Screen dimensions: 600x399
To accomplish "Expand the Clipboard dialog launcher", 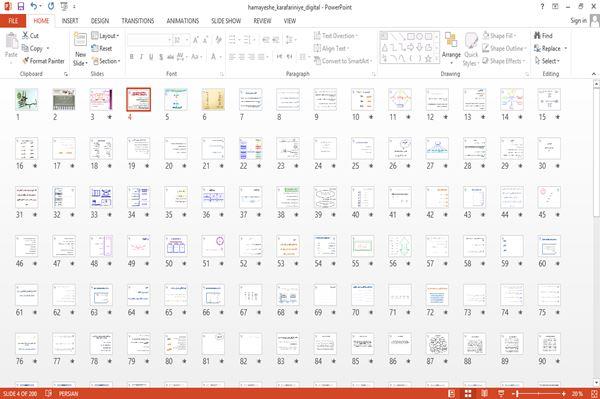I will pyautogui.click(x=66, y=74).
